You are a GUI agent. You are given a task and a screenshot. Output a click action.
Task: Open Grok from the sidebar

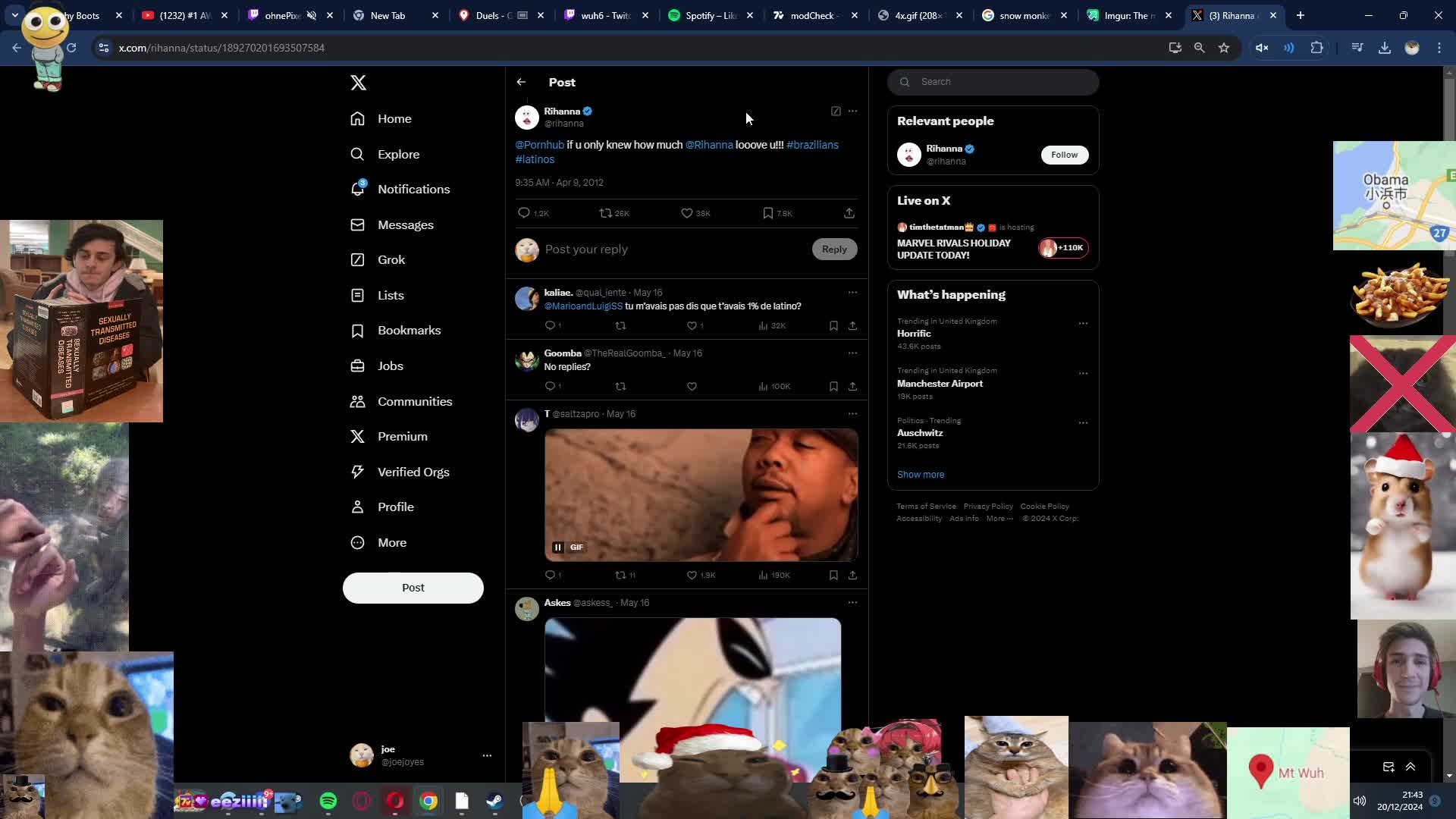click(x=378, y=260)
